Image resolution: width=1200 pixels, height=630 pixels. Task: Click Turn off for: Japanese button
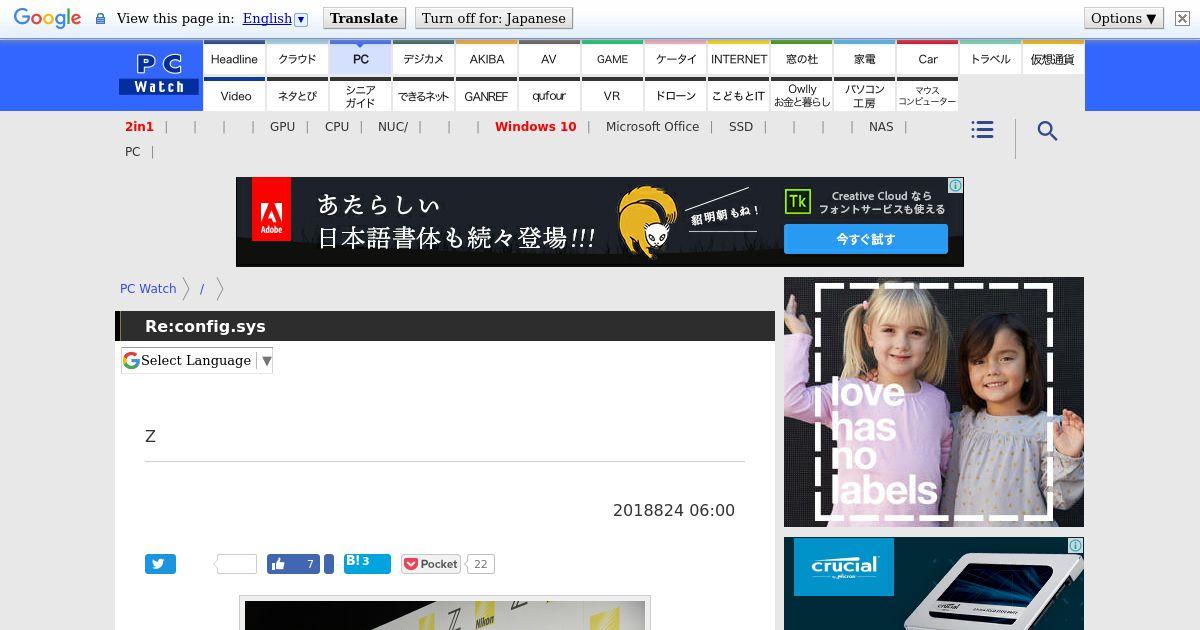pos(493,18)
